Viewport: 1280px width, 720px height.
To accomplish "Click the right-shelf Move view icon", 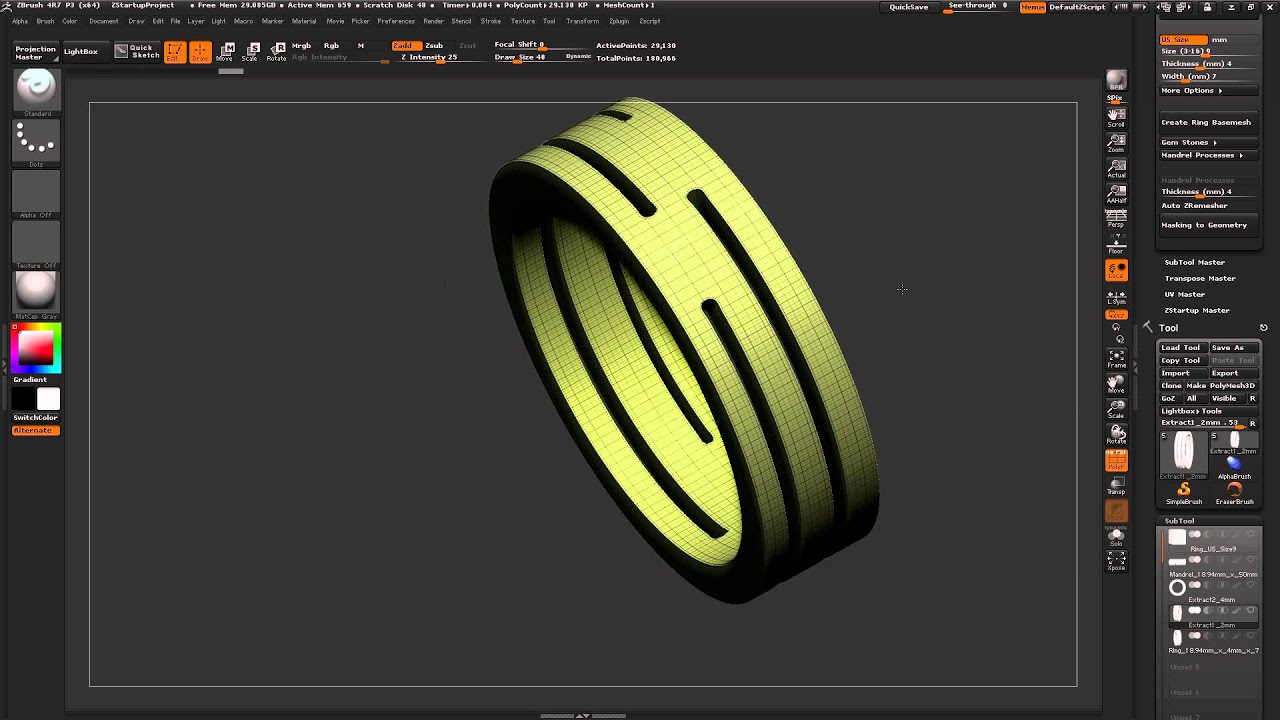I will (1116, 383).
